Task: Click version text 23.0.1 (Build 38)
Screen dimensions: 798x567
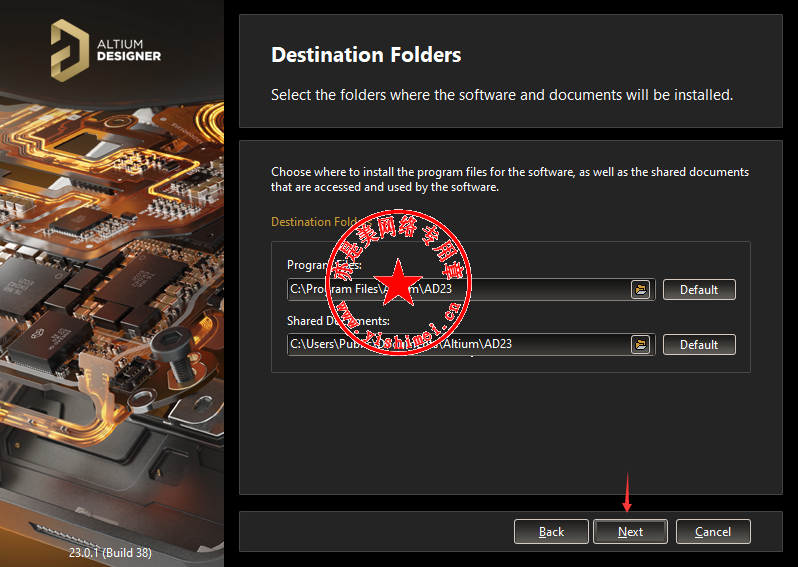Action: [110, 553]
